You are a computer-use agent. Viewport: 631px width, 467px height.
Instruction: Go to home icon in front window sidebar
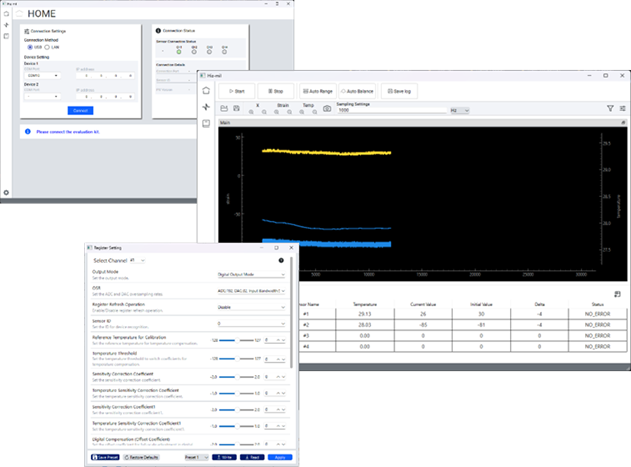pos(205,88)
